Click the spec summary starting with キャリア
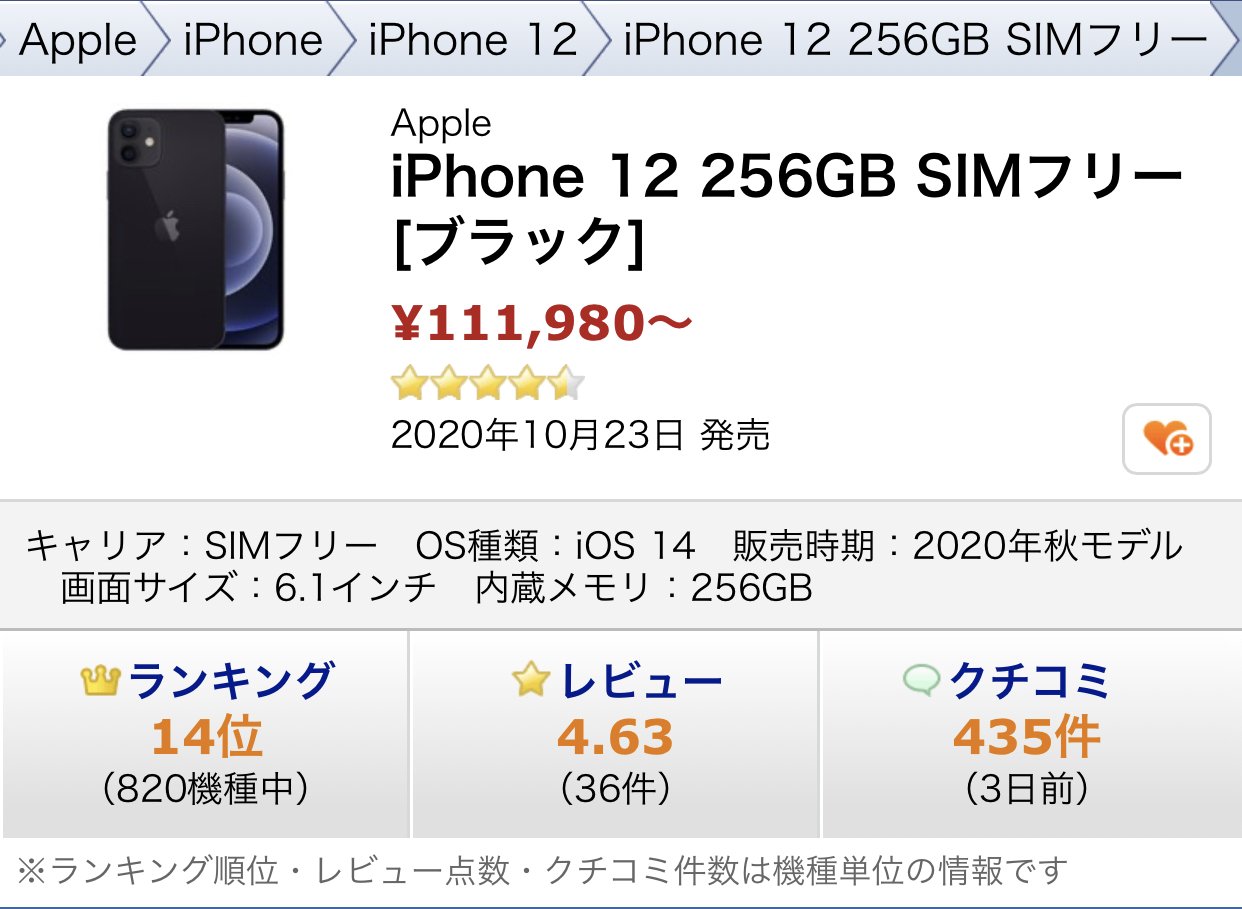 [x=604, y=567]
